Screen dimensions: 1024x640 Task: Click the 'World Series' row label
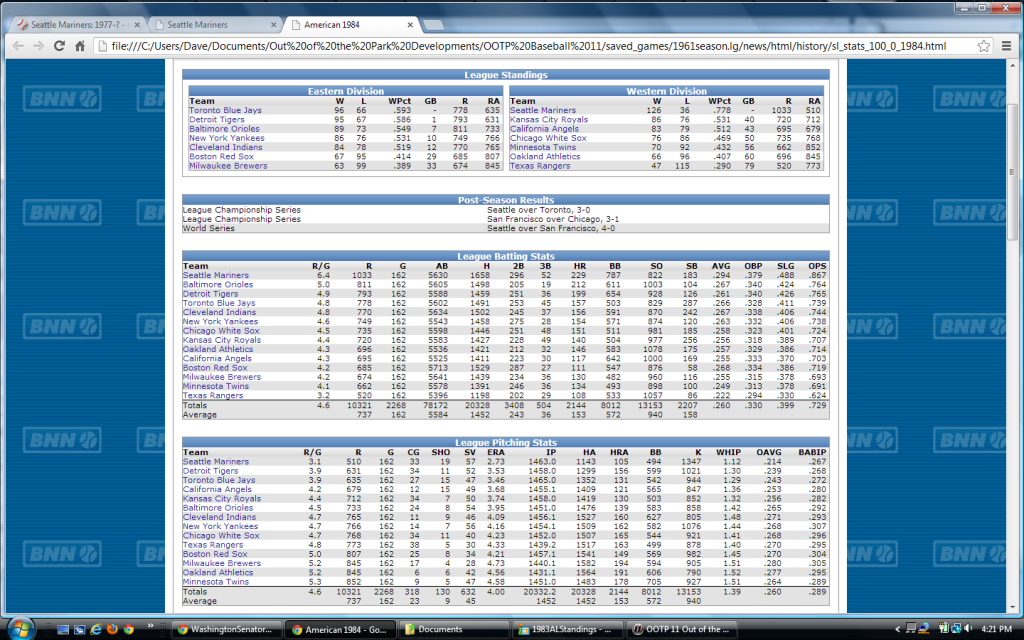pos(208,229)
